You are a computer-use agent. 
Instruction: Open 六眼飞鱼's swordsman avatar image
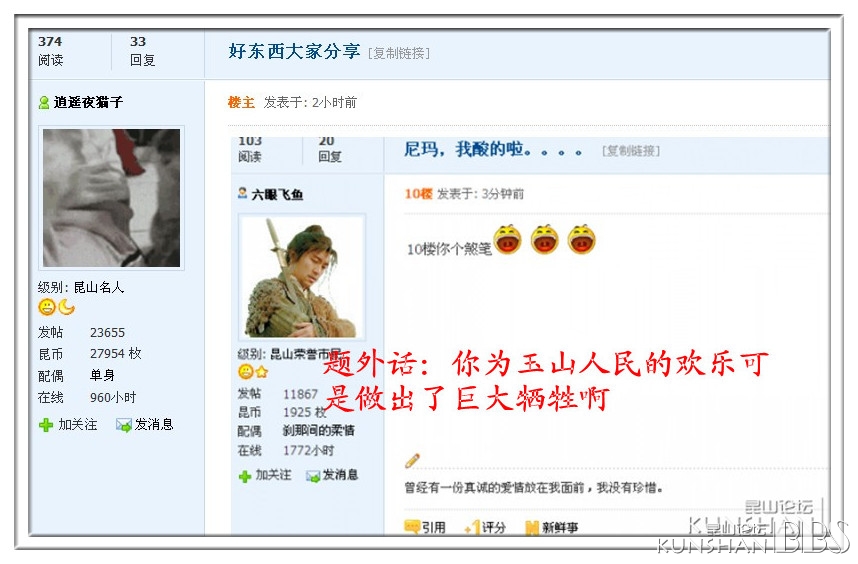(x=302, y=277)
